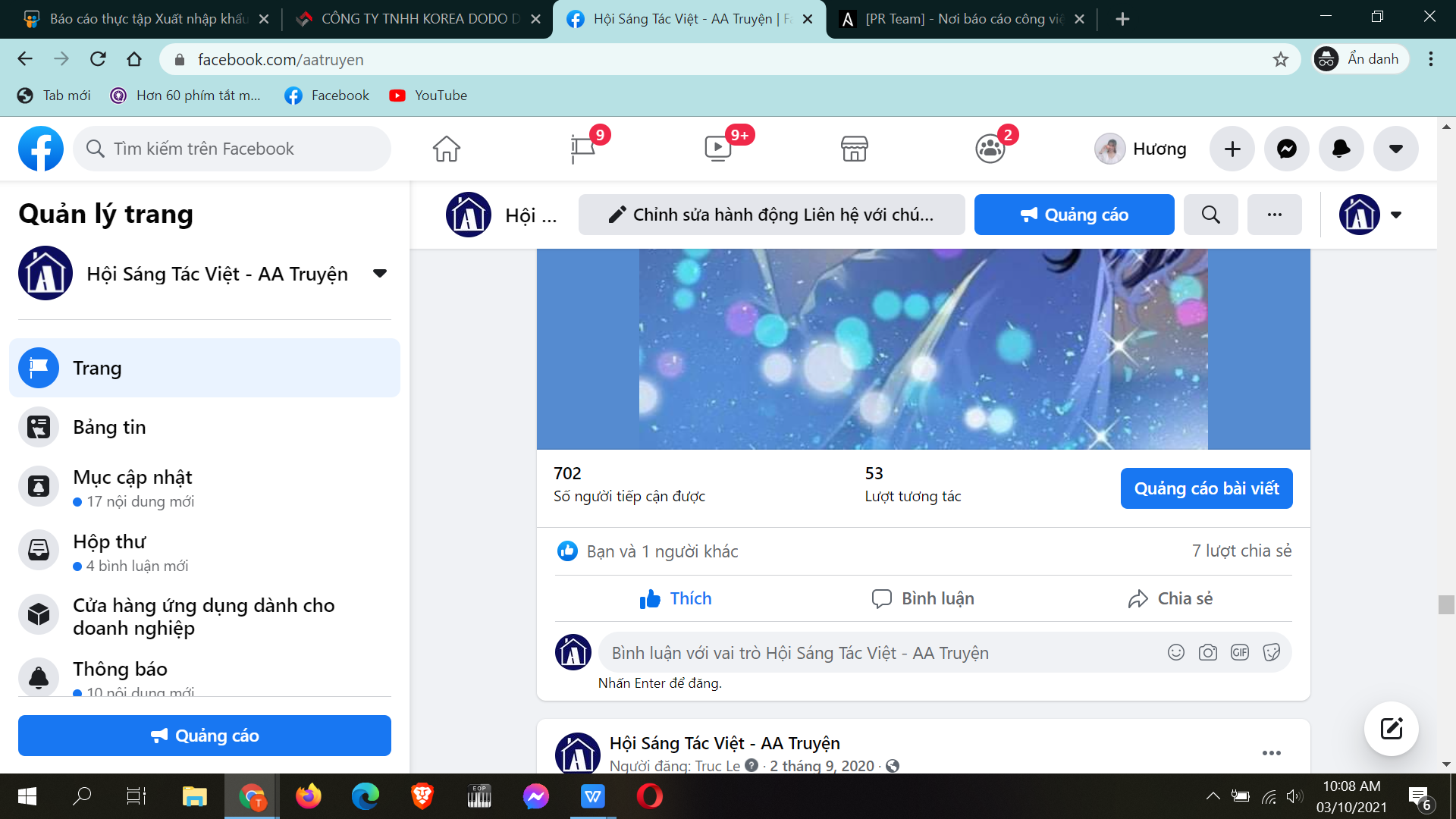Add a GIF to the comment

[x=1240, y=652]
